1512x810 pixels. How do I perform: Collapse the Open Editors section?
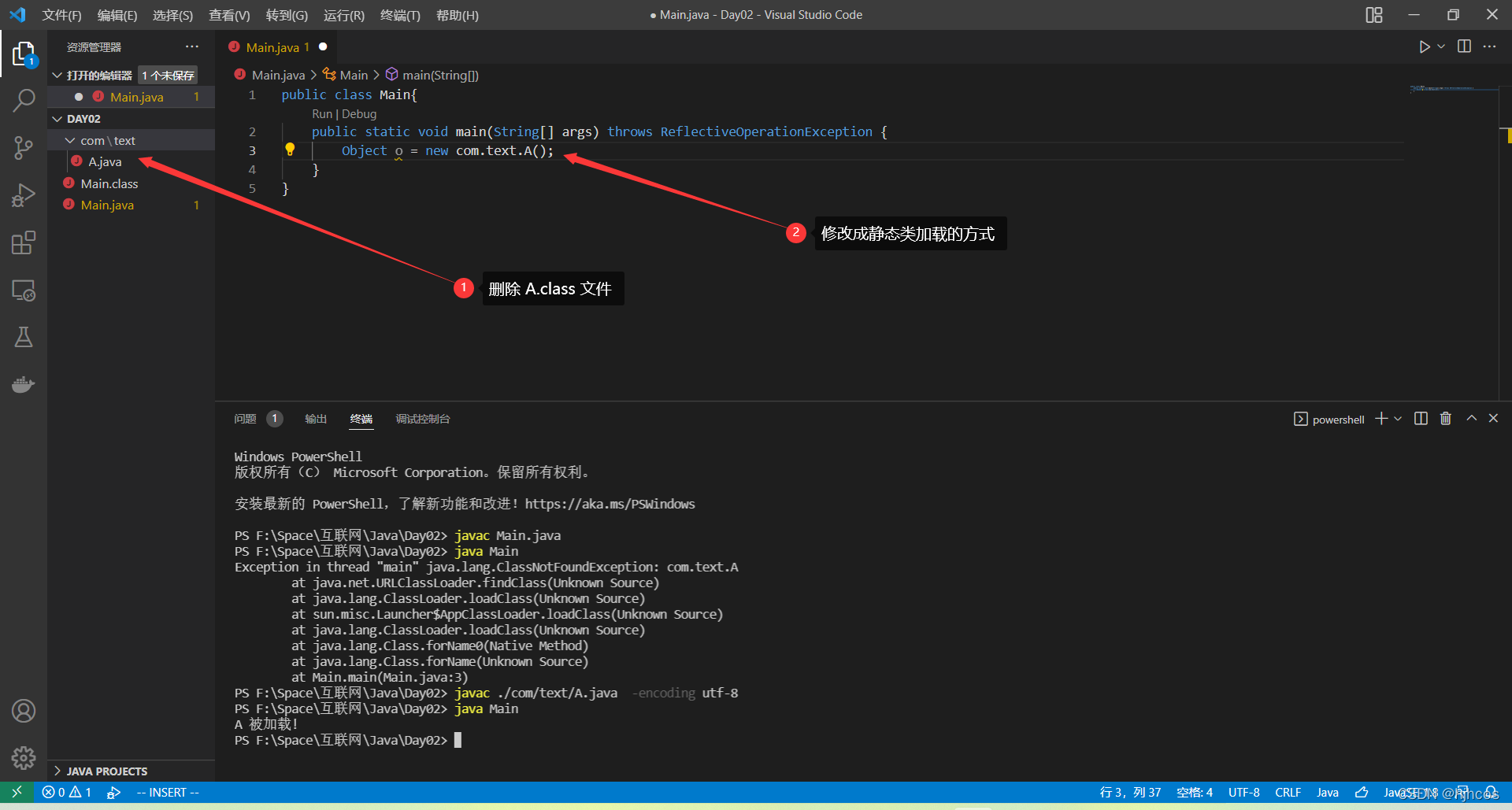(57, 76)
